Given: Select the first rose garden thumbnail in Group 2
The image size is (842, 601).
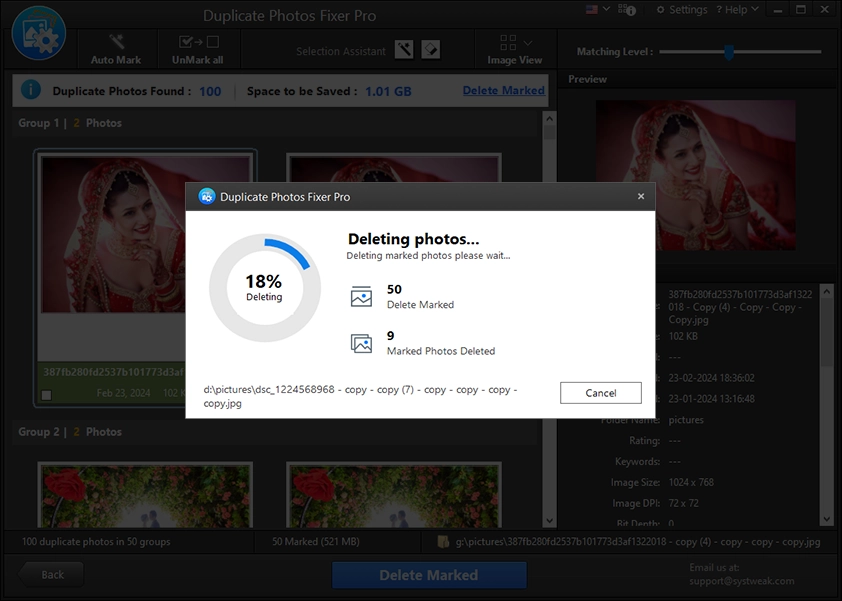Looking at the screenshot, I should 145,495.
